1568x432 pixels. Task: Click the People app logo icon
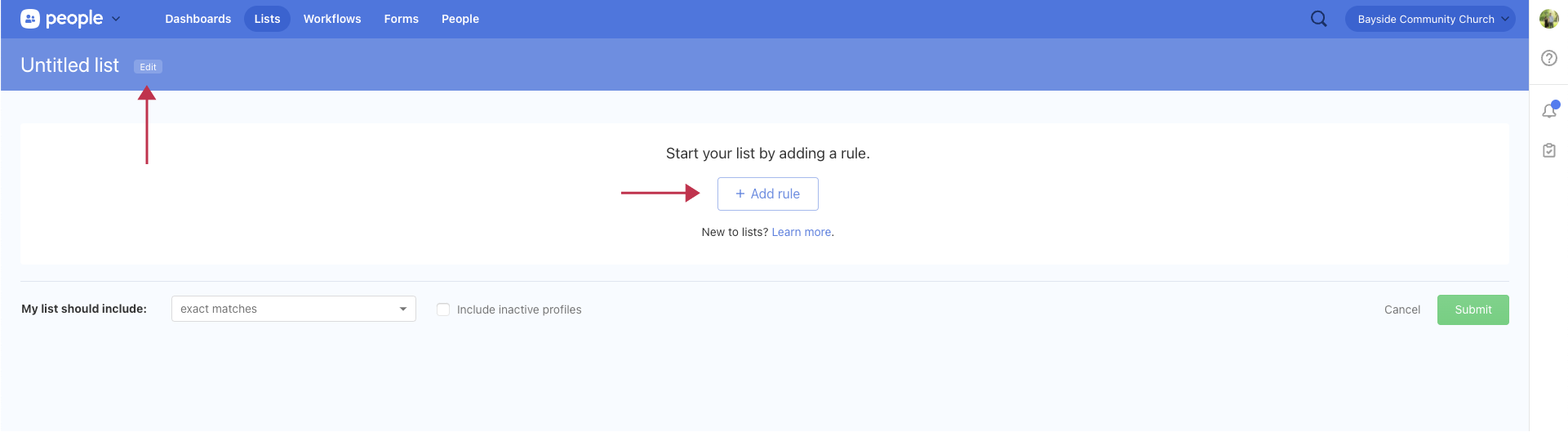point(30,19)
